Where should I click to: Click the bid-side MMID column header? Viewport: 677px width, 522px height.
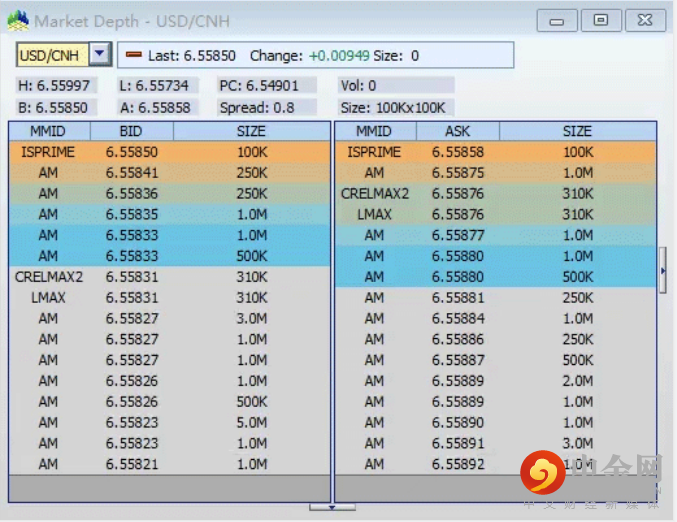coord(49,131)
